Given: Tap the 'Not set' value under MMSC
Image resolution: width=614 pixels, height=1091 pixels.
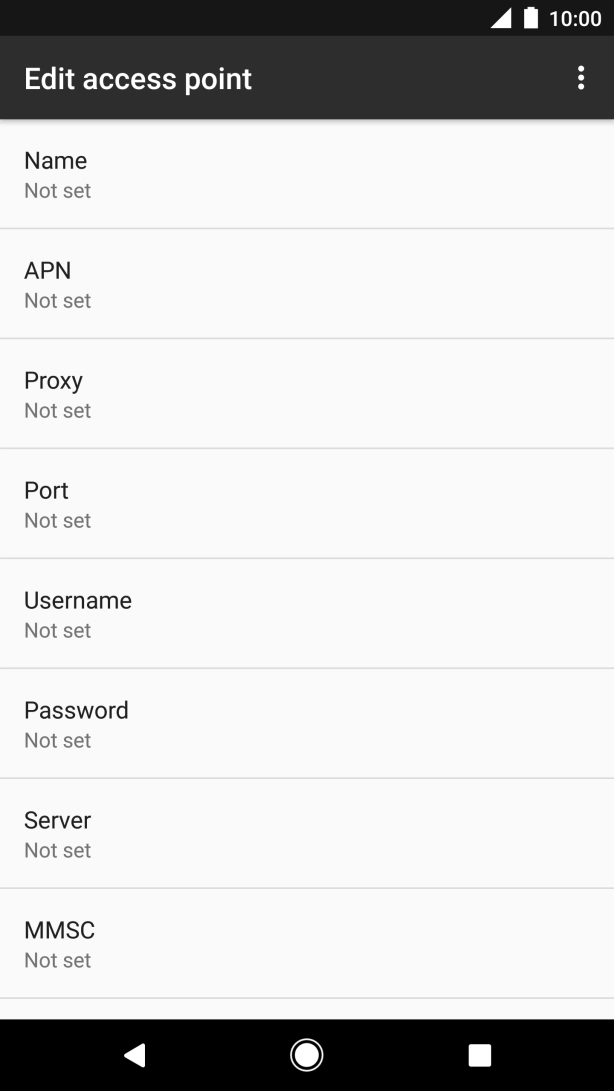Looking at the screenshot, I should point(58,961).
